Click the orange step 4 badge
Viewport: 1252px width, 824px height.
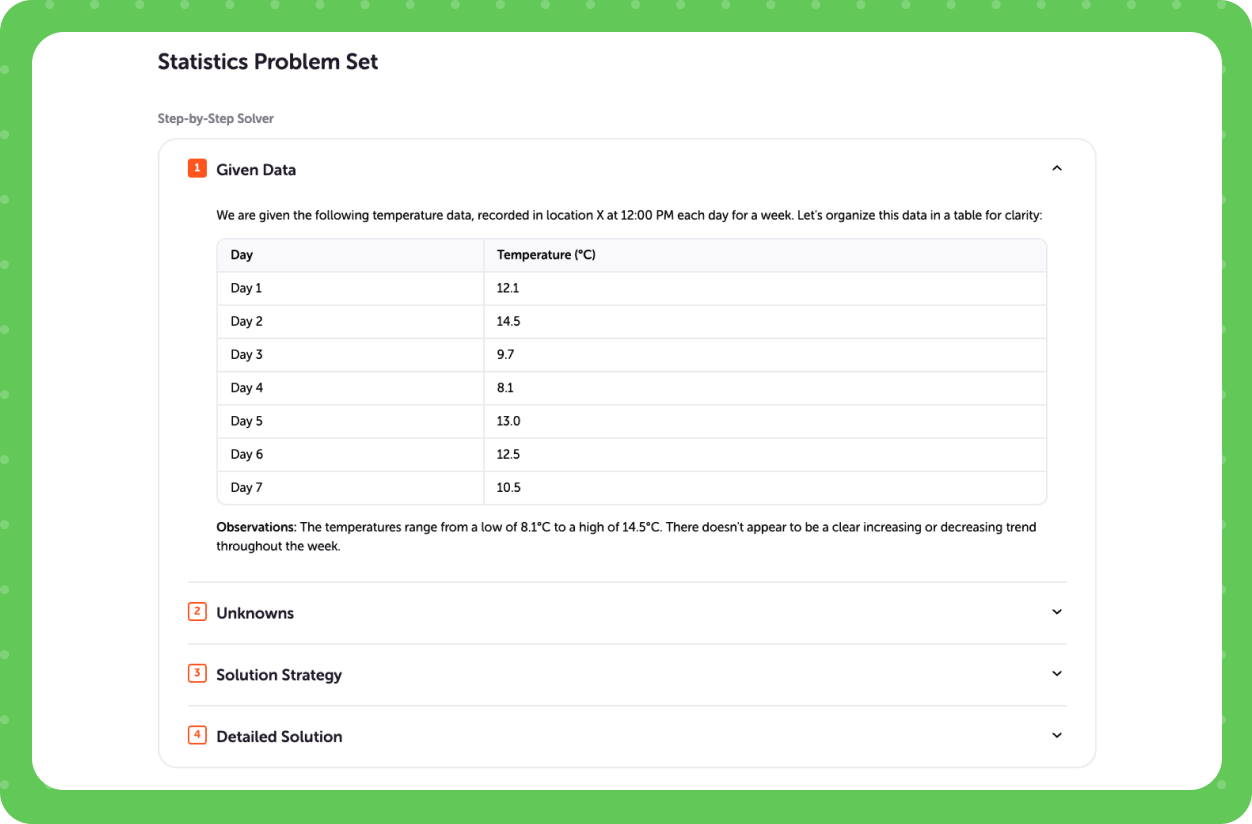tap(197, 735)
